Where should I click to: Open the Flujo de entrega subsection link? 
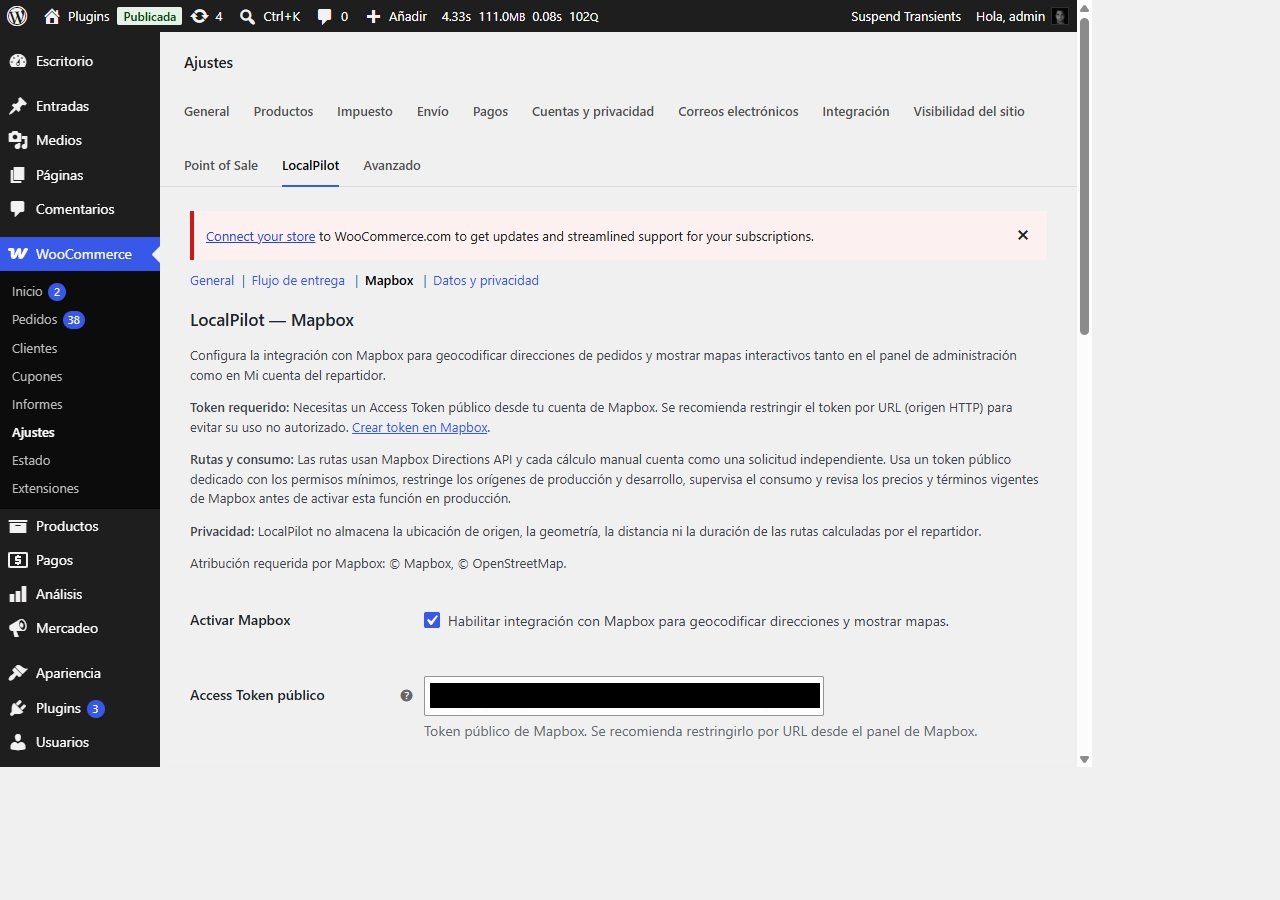point(298,281)
